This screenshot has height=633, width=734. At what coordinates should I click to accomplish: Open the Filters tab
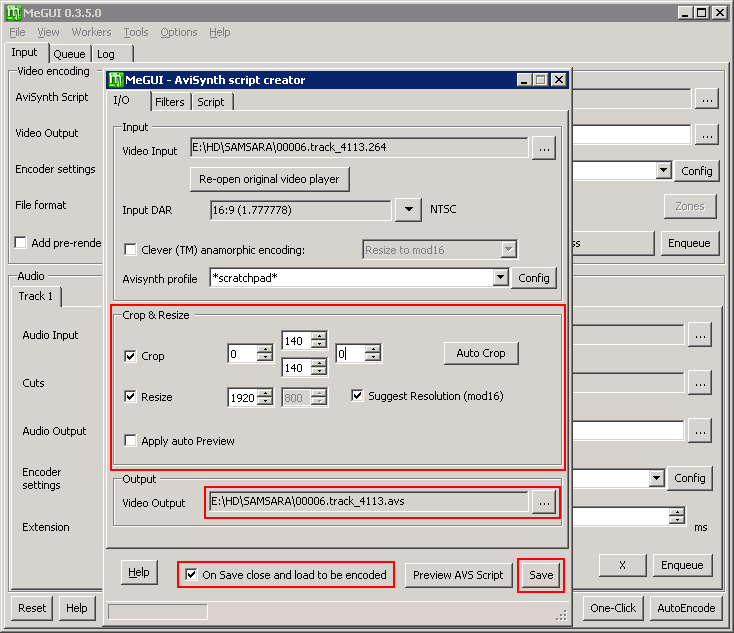[170, 102]
